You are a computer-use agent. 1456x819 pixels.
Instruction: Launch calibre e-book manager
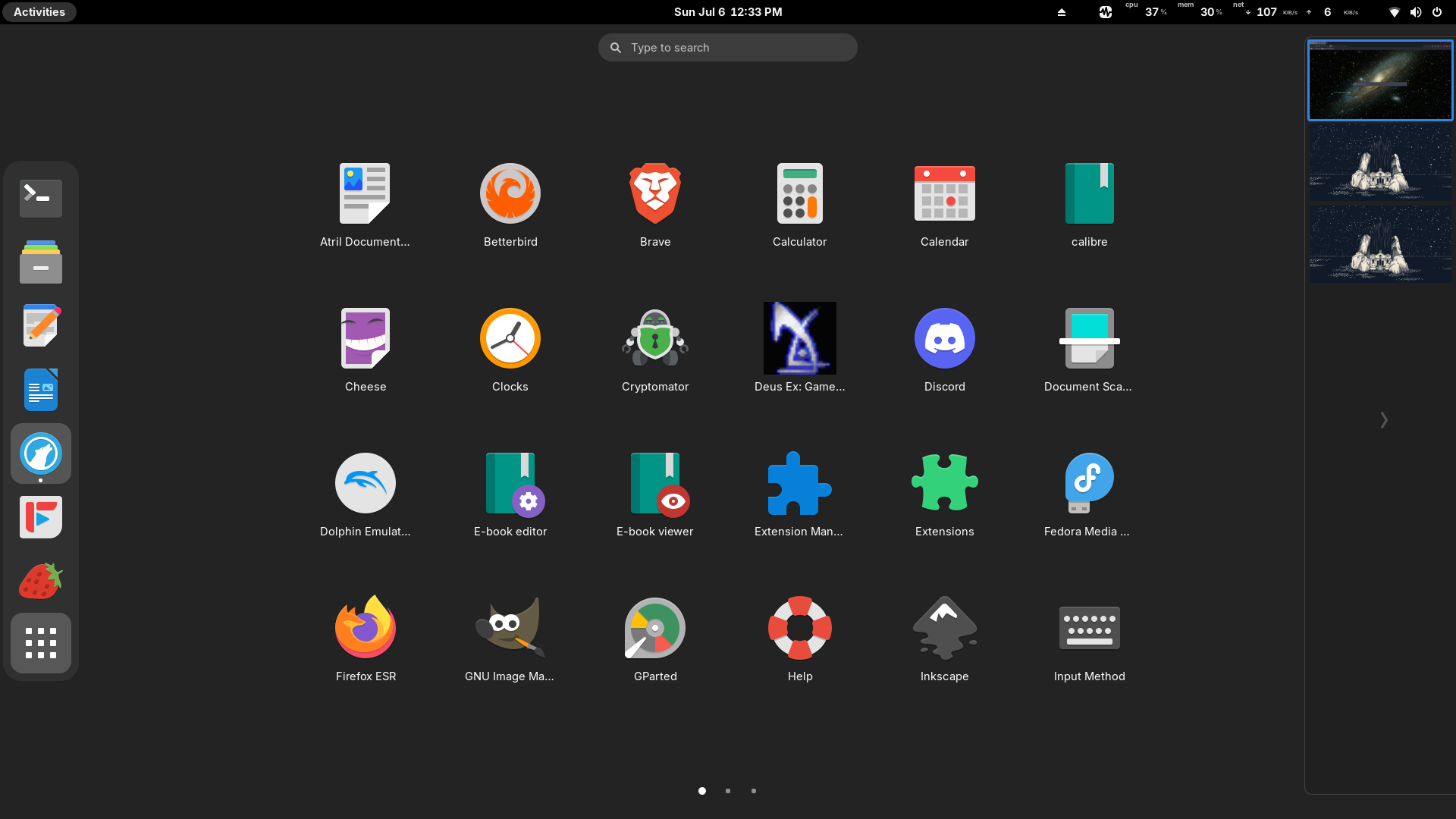[1090, 205]
